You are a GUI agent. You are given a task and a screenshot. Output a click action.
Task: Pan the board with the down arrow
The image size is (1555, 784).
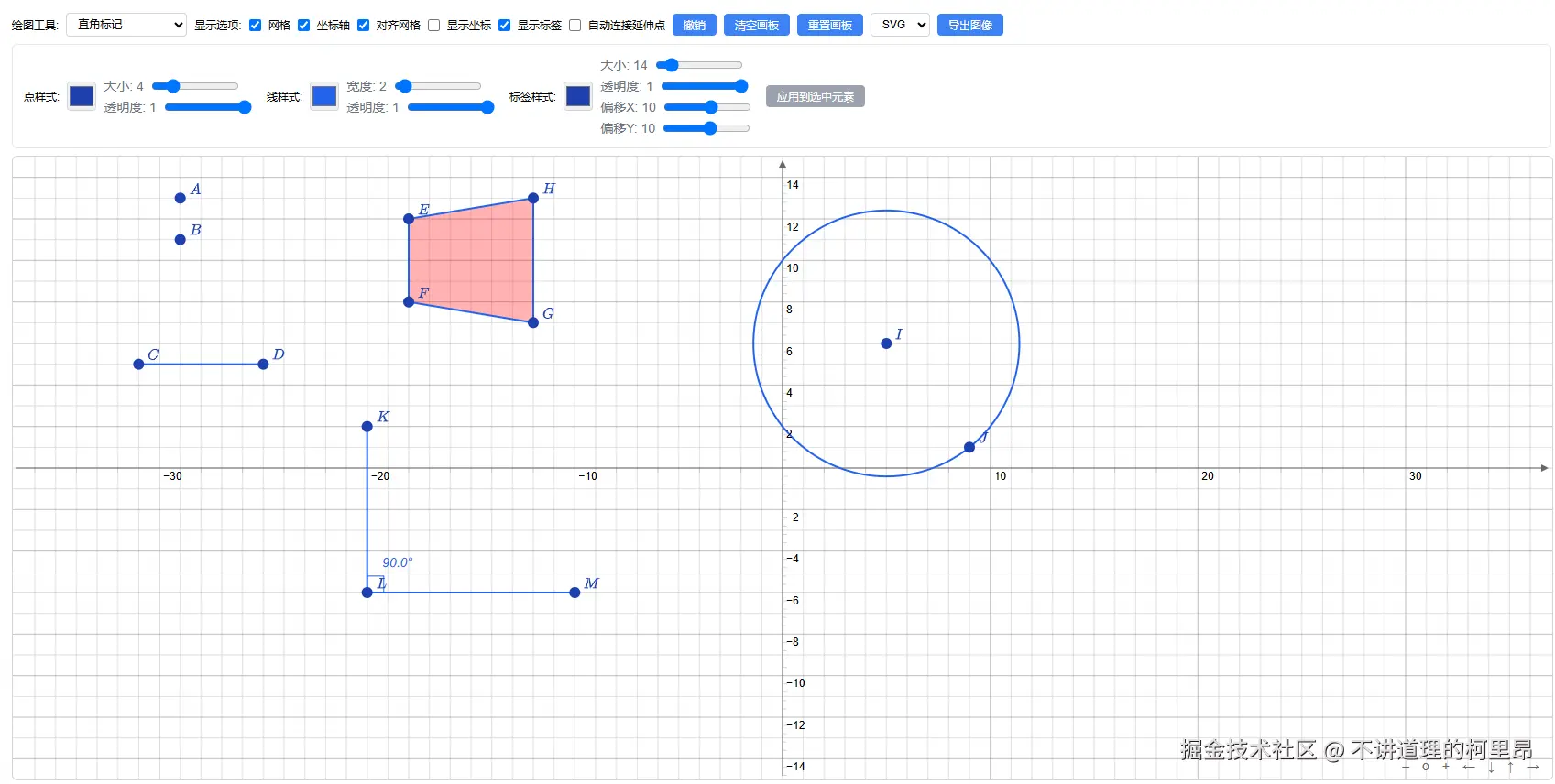click(x=1491, y=767)
